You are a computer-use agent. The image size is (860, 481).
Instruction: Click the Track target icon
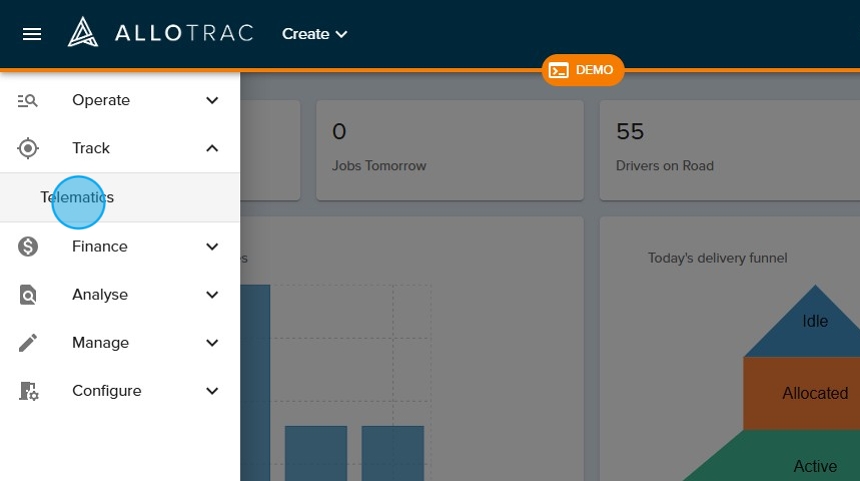(28, 148)
